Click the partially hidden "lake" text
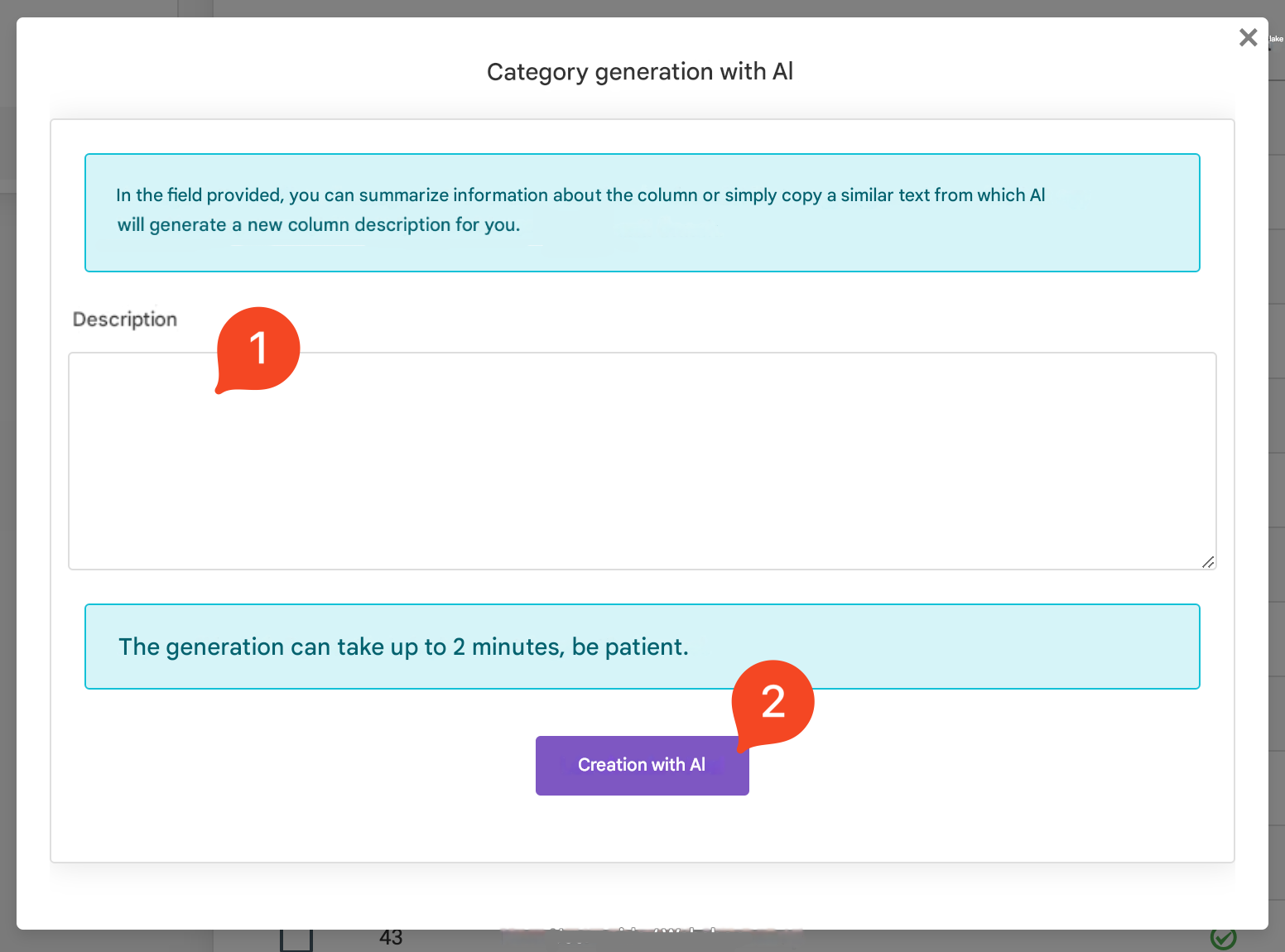 1276,39
